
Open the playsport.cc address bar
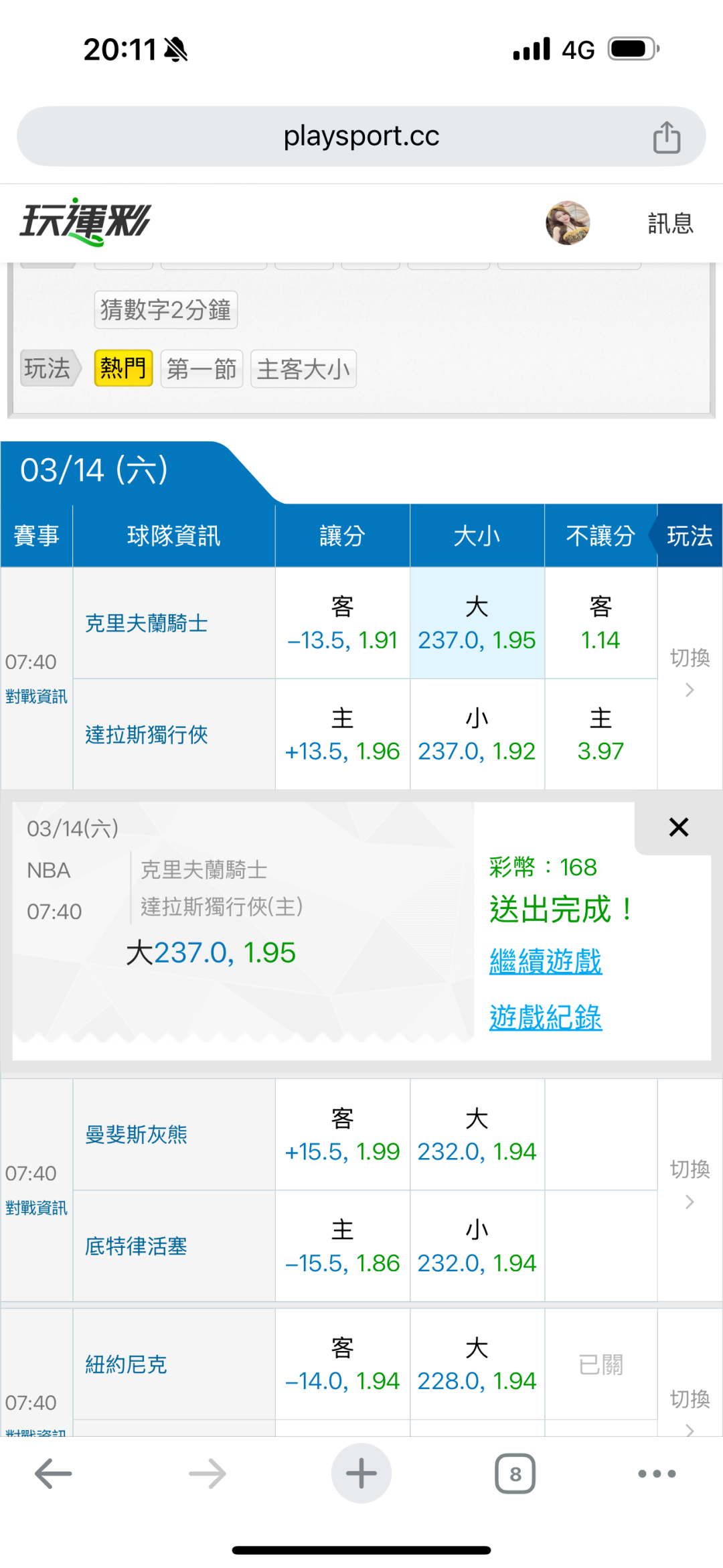tap(361, 136)
